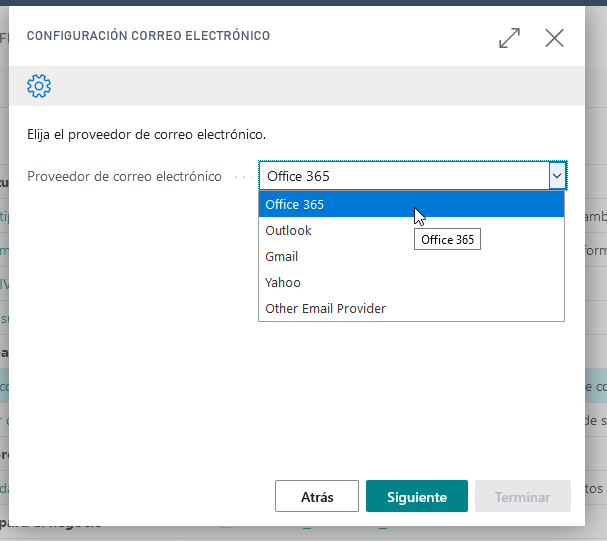Select Yahoo from the provider options
This screenshot has height=541, width=607.
pyautogui.click(x=411, y=282)
